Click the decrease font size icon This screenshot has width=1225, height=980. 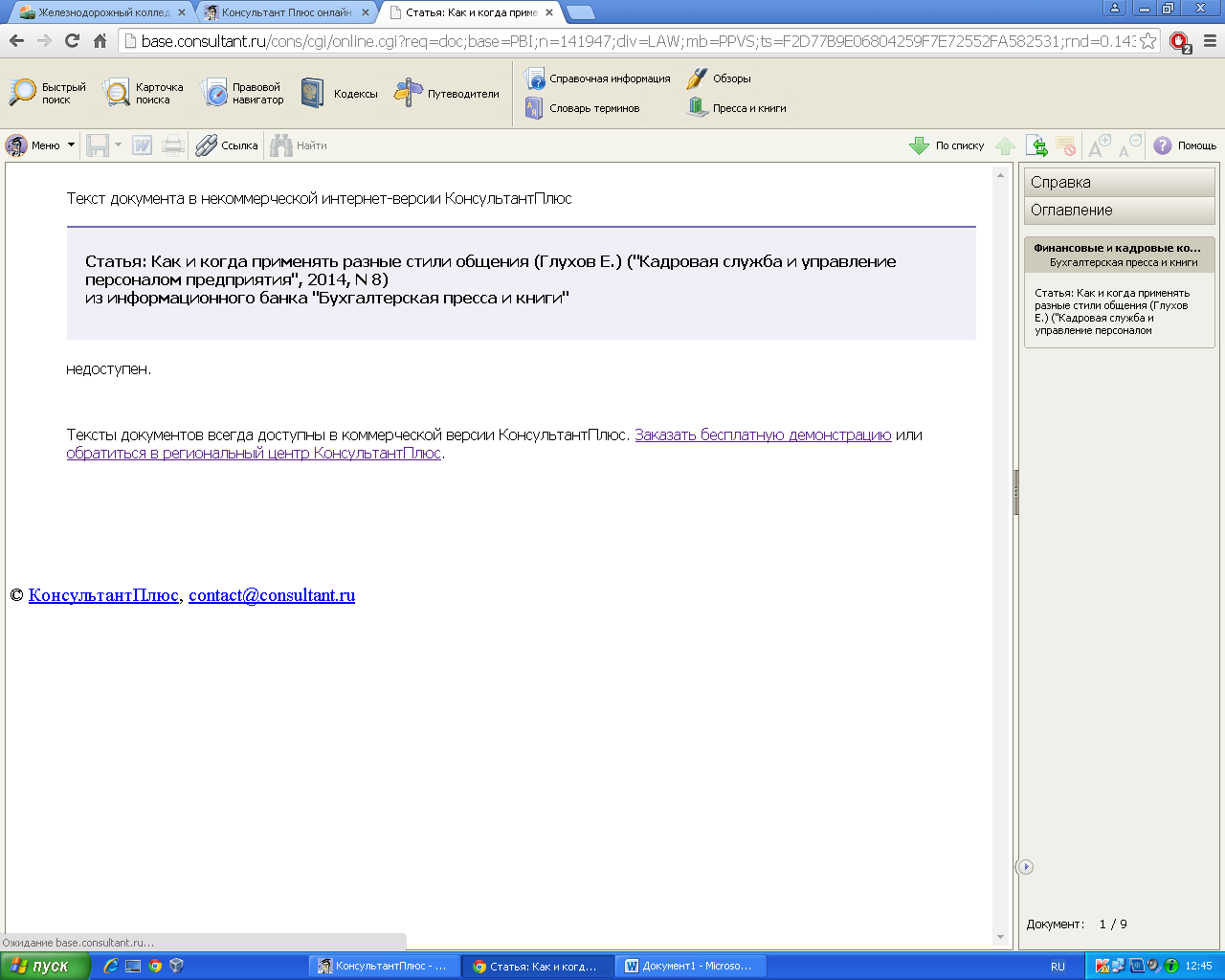click(1130, 145)
